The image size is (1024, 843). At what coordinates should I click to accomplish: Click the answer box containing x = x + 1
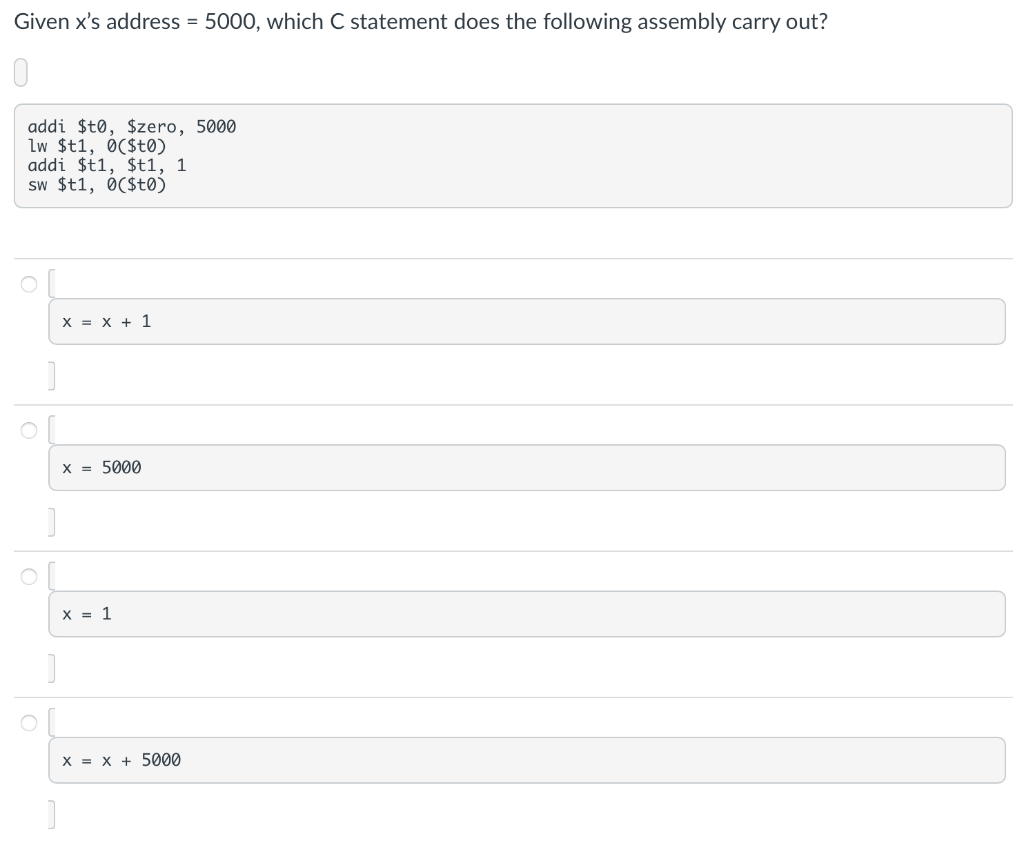527,321
